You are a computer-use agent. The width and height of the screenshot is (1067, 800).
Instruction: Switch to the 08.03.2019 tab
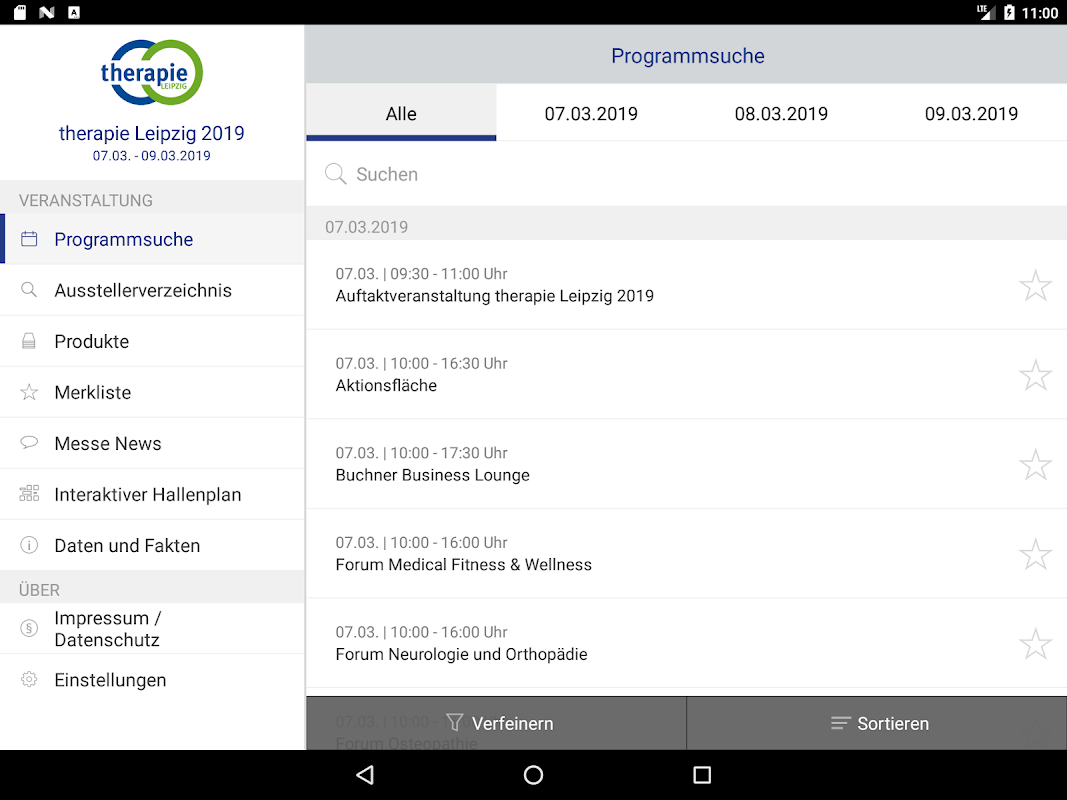click(x=781, y=113)
